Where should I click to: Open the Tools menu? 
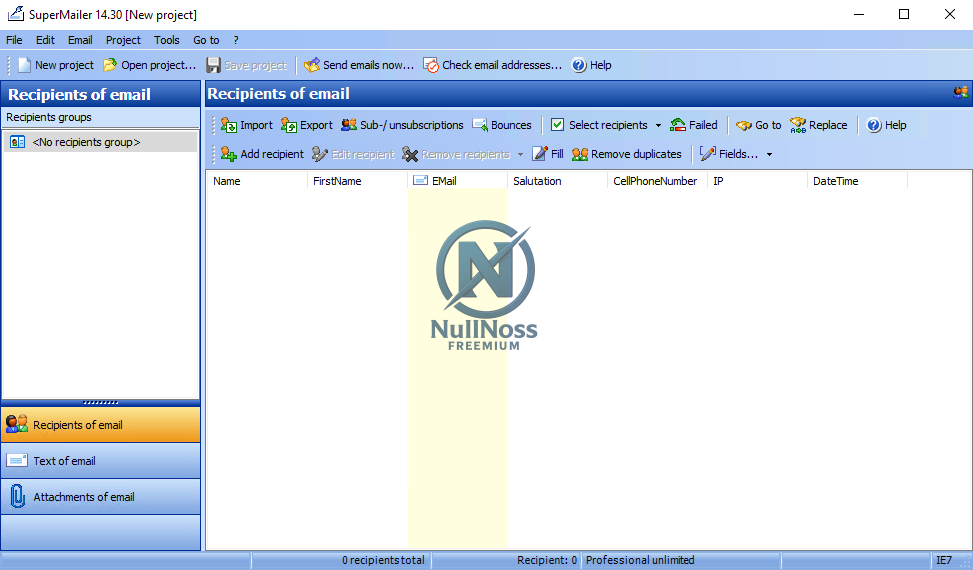[x=166, y=40]
